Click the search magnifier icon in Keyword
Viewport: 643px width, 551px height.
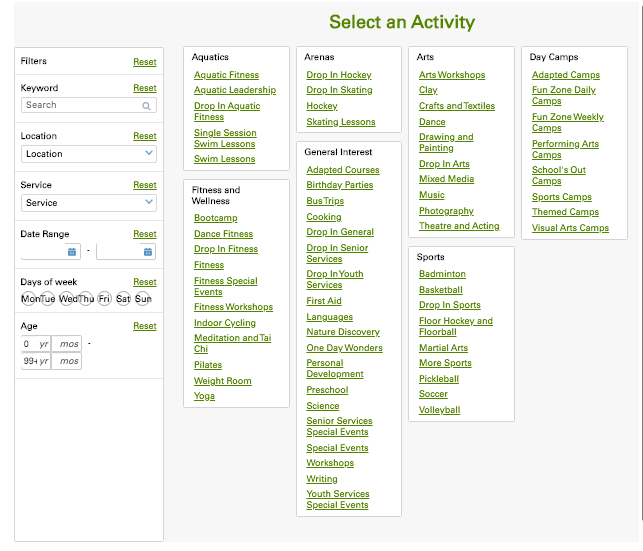[x=147, y=105]
